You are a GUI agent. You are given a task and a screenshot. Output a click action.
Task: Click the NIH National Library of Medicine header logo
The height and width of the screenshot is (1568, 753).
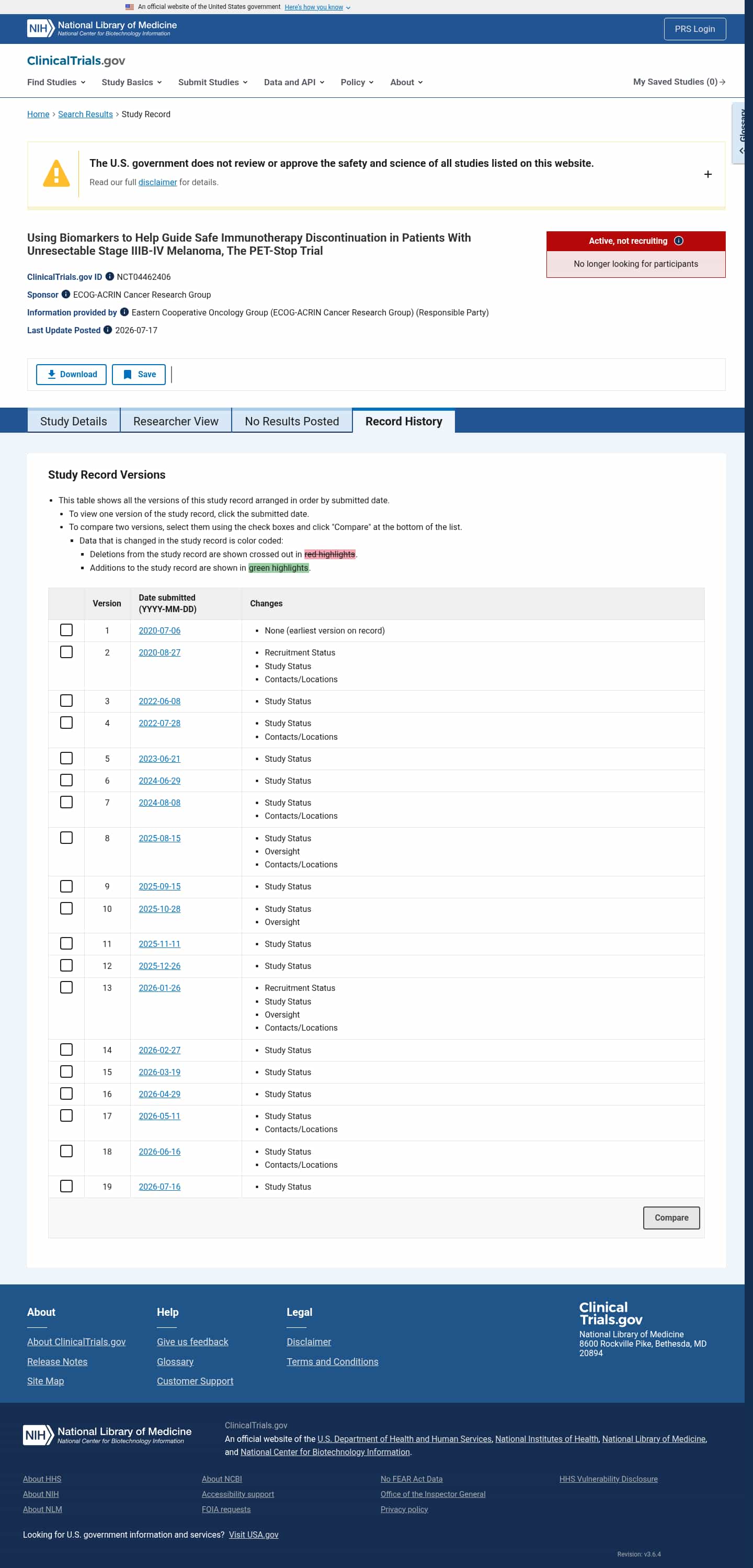(x=102, y=29)
